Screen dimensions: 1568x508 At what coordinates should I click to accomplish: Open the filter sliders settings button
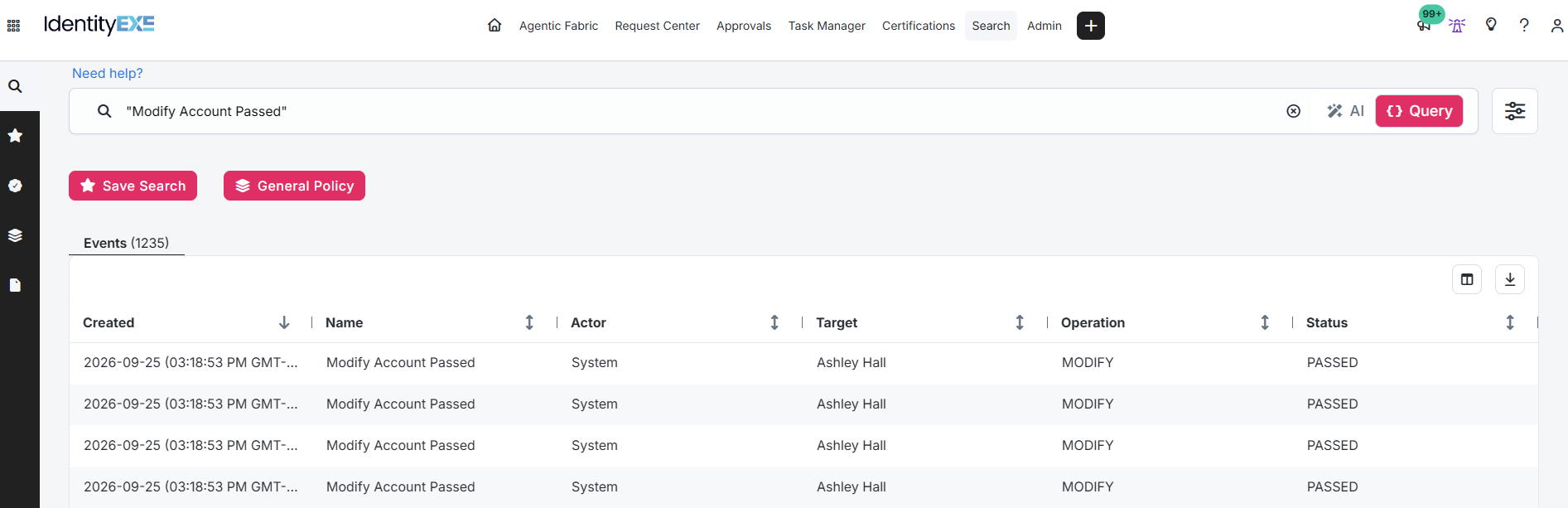(x=1515, y=111)
